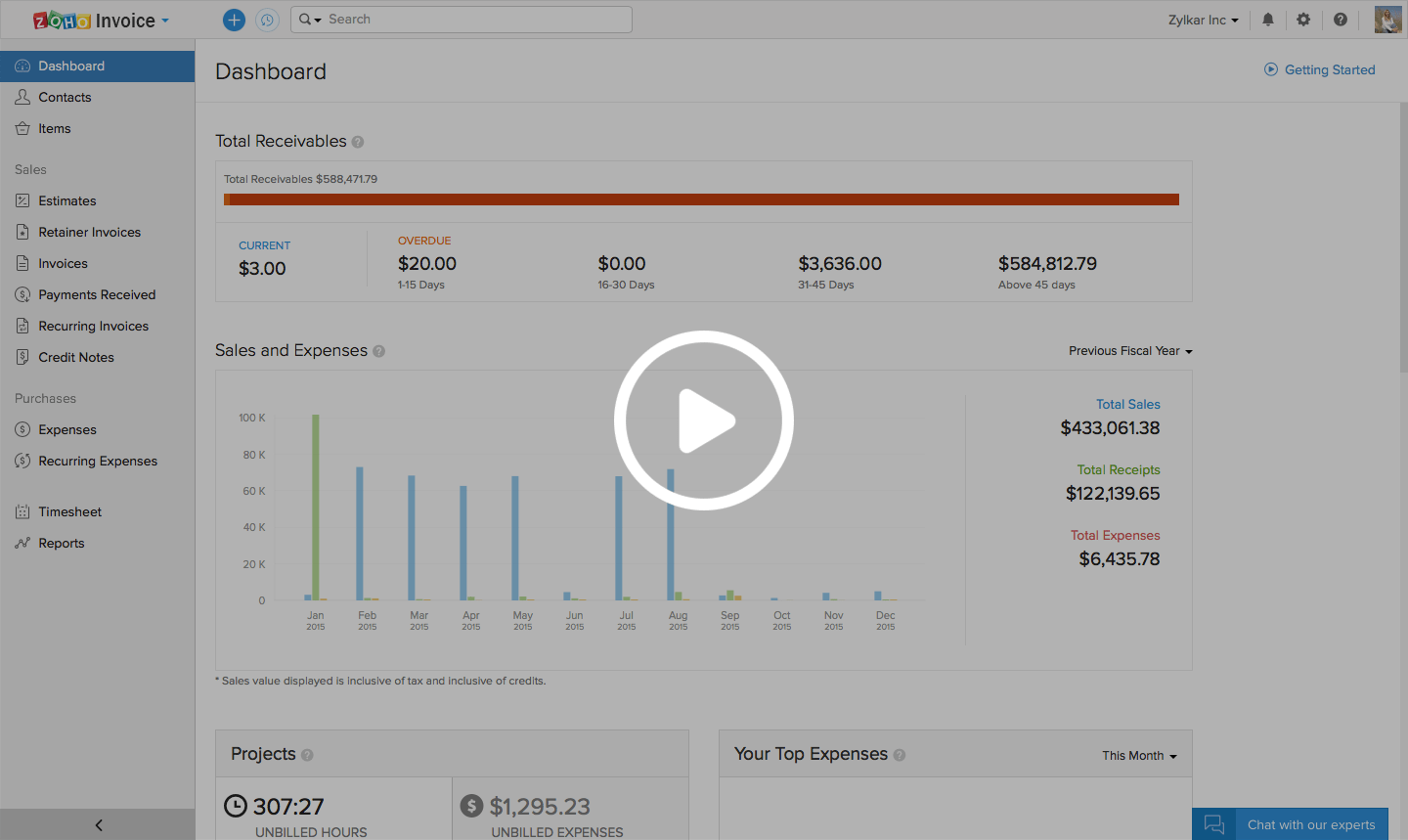The height and width of the screenshot is (840, 1408).
Task: Go to Recurring Expenses in sidebar
Action: (98, 461)
